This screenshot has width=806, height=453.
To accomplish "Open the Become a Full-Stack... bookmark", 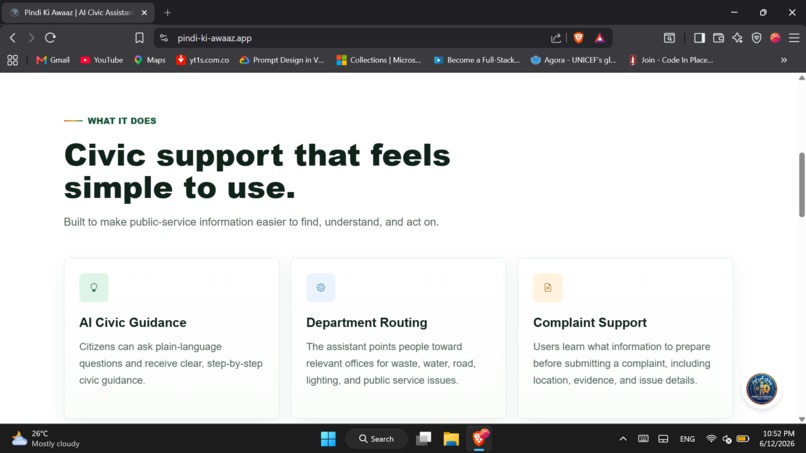I will click(x=477, y=60).
